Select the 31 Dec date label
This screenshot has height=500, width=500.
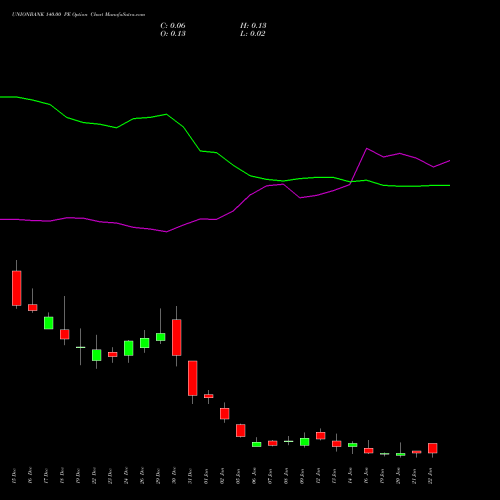tap(190, 476)
